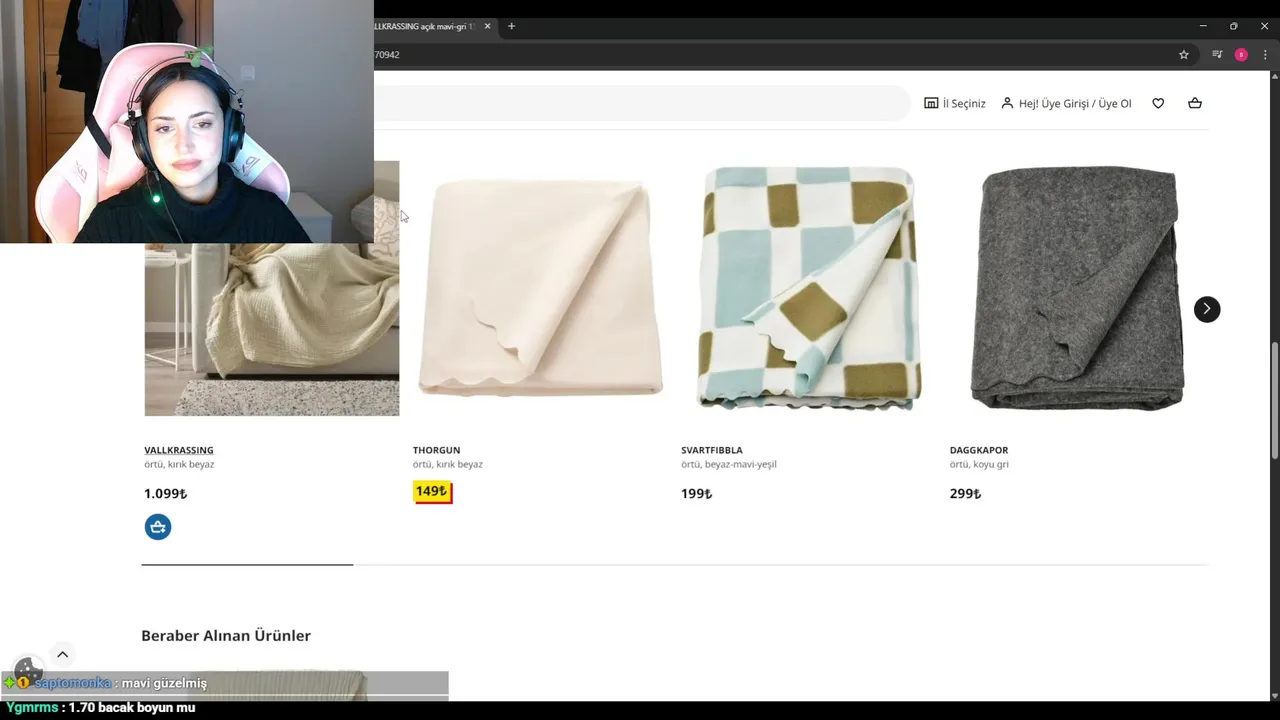
Task: Click the THORGUN cream blanket image
Action: (x=540, y=288)
